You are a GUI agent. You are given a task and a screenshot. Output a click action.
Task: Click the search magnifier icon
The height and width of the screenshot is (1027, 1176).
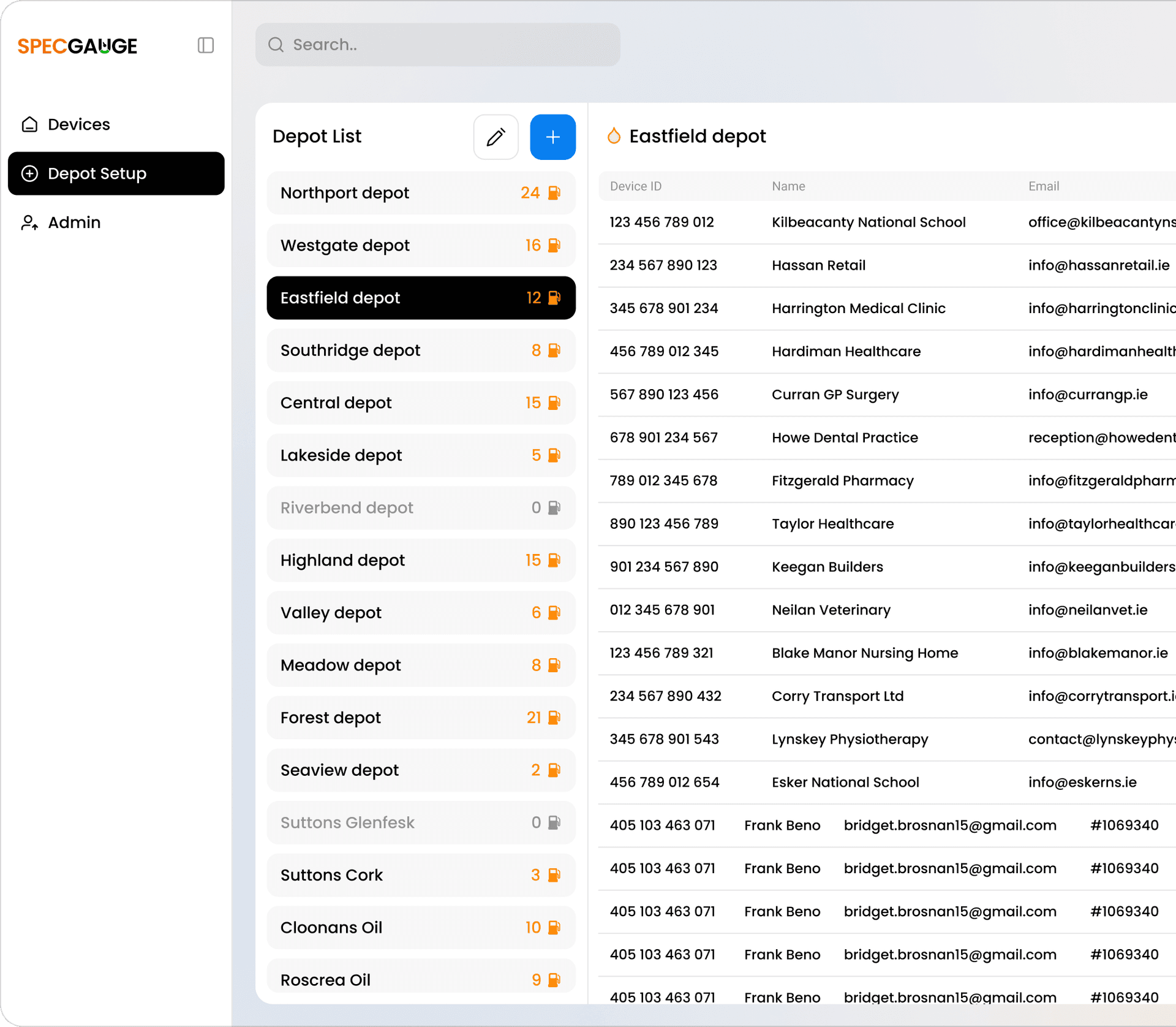coord(276,45)
